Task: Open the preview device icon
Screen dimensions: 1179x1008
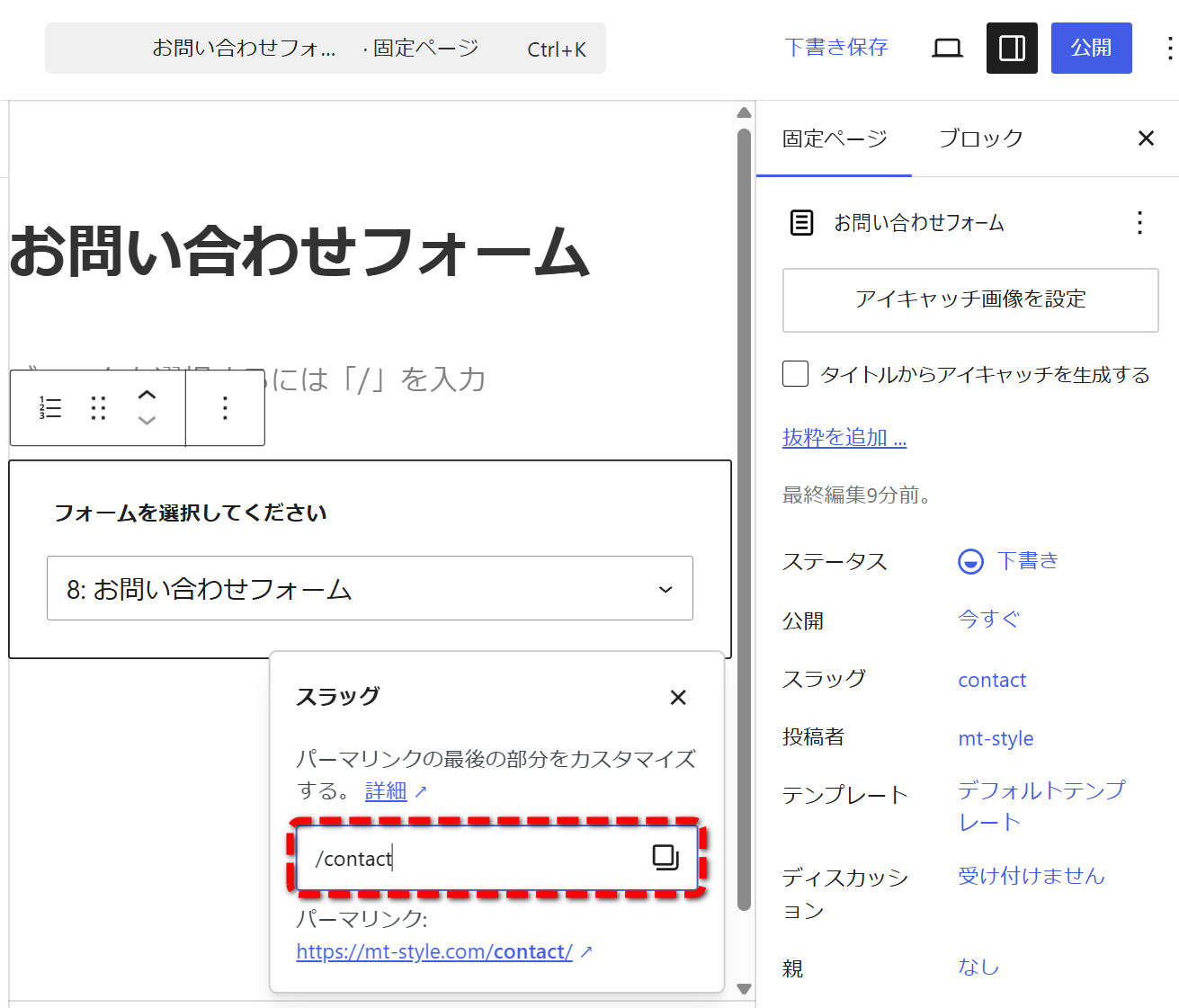Action: coord(947,49)
